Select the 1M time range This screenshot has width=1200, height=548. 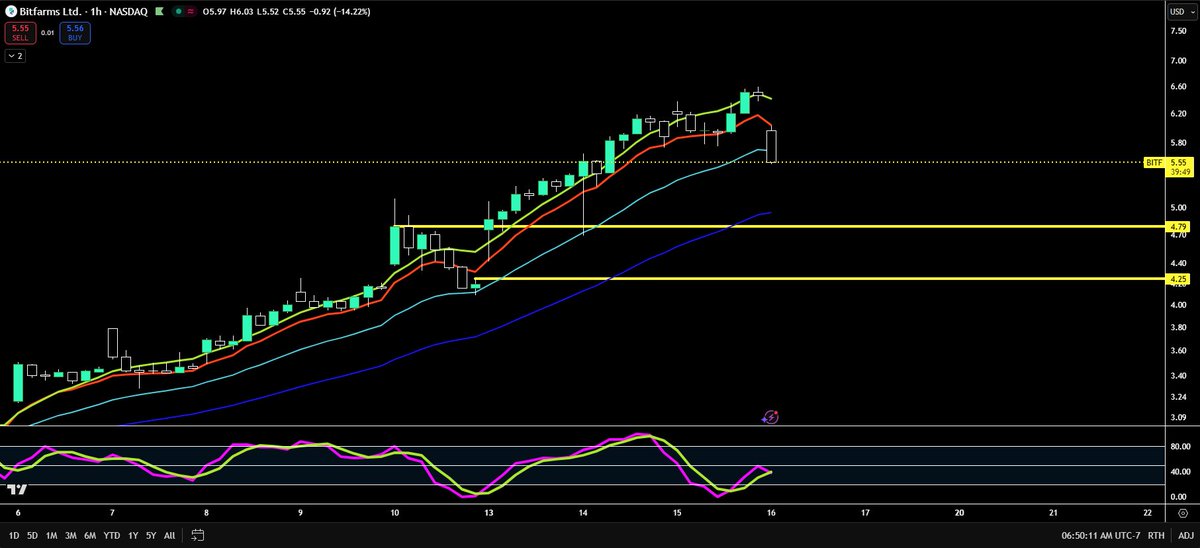(x=52, y=535)
